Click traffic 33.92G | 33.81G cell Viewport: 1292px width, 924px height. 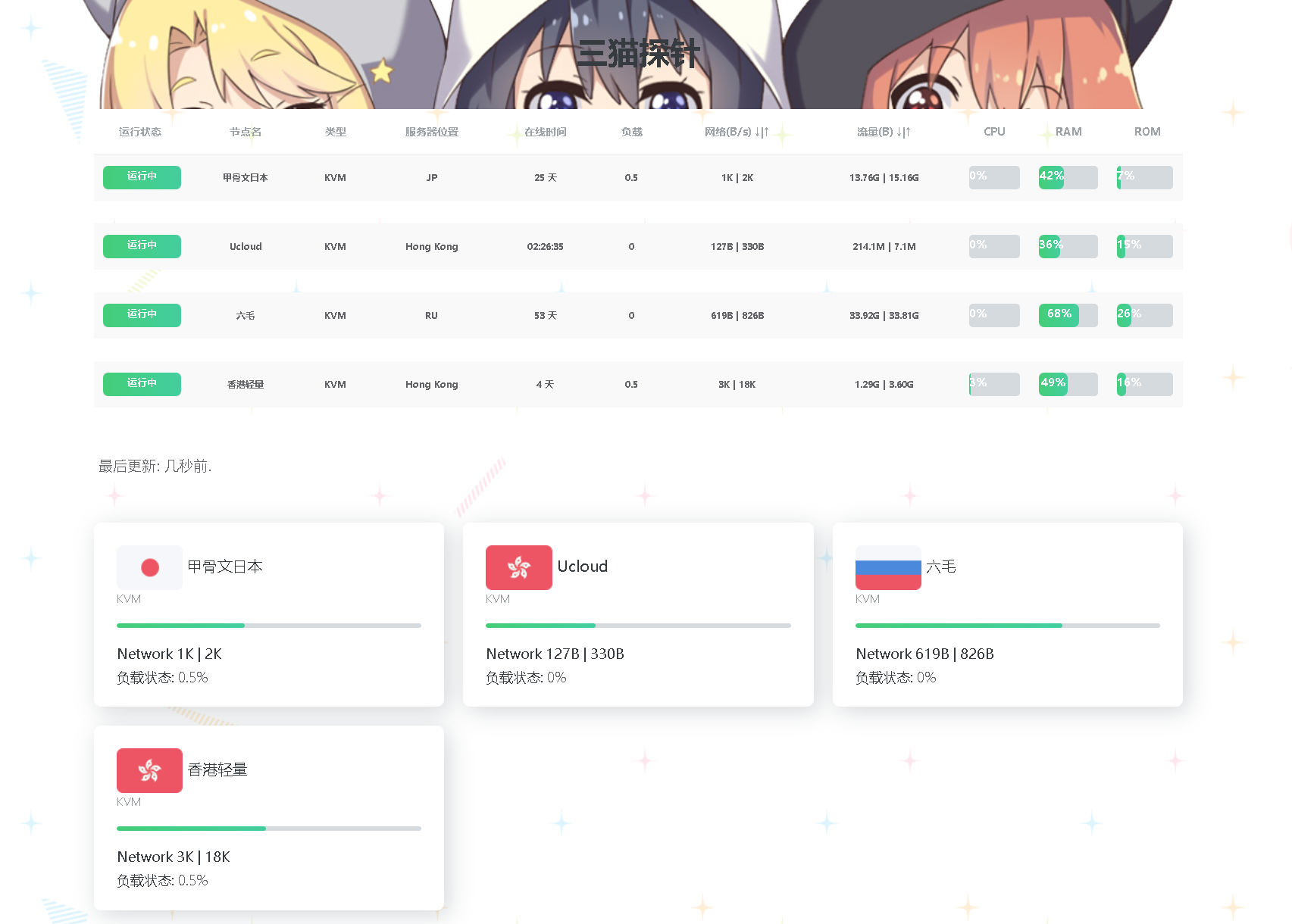(x=884, y=316)
